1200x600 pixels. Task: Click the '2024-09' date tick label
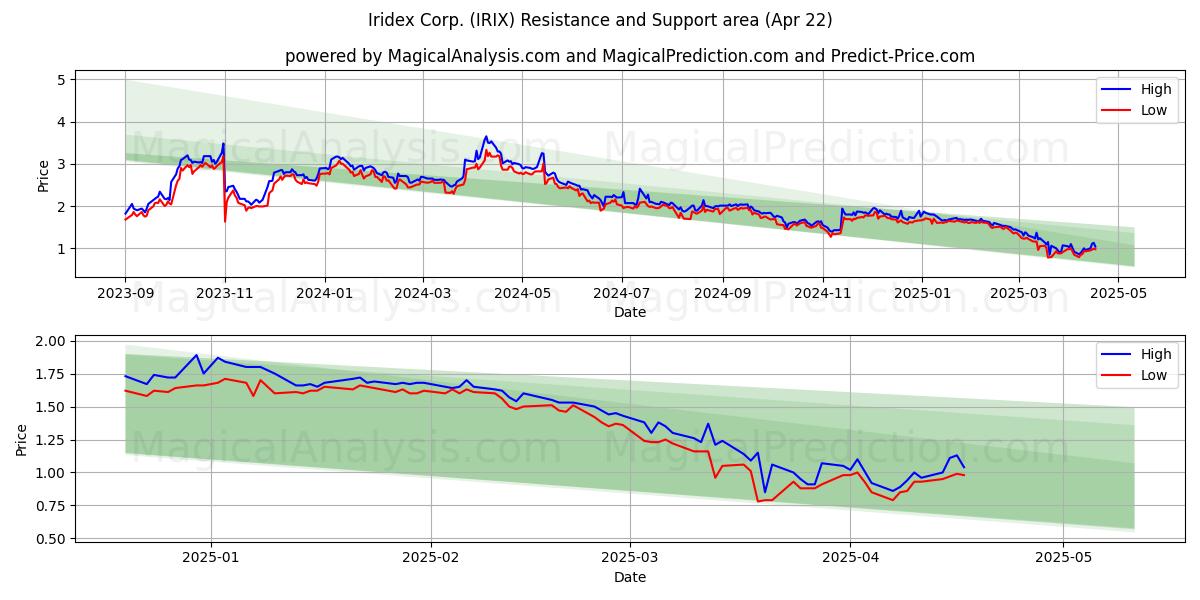(723, 294)
